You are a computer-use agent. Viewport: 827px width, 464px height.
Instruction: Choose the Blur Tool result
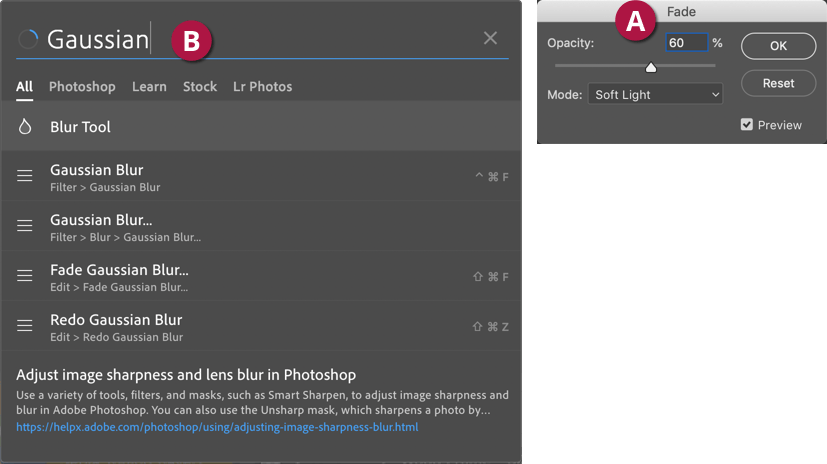point(262,127)
